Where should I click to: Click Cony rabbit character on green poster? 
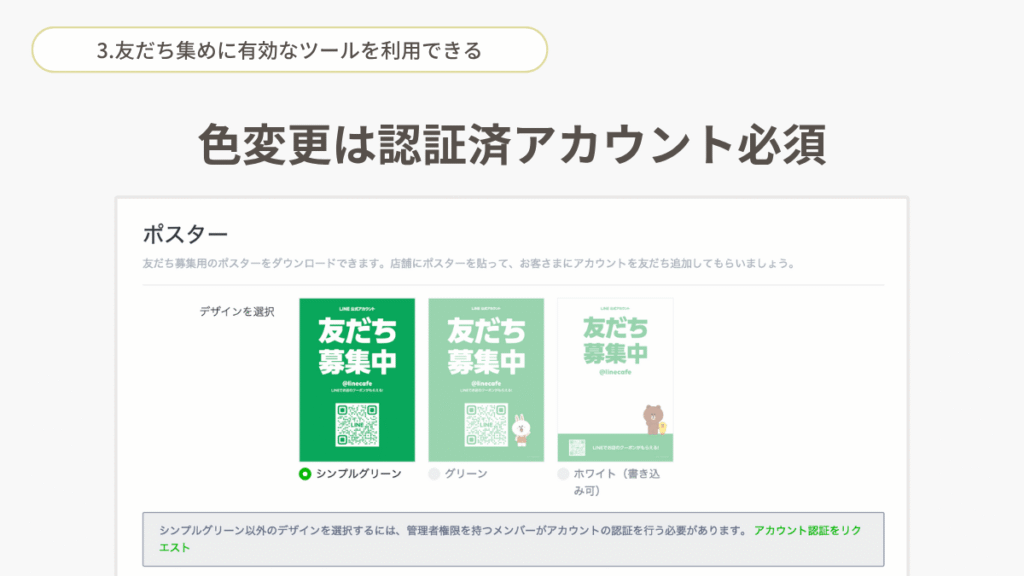(521, 429)
